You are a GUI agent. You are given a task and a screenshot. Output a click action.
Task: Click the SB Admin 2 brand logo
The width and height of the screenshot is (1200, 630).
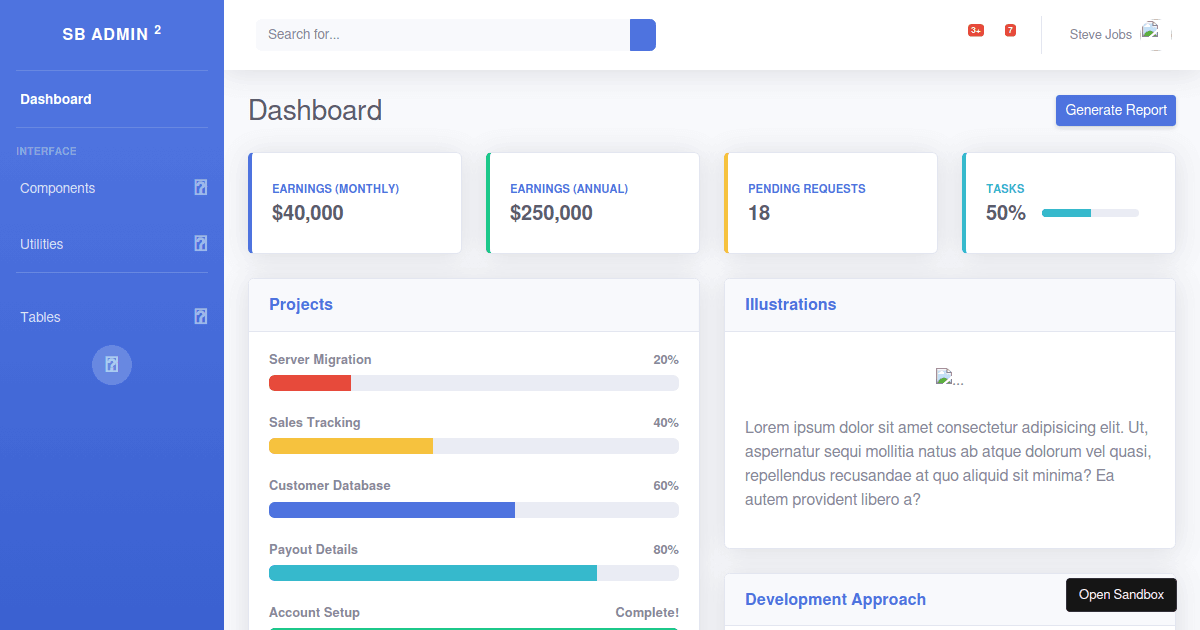[x=112, y=34]
